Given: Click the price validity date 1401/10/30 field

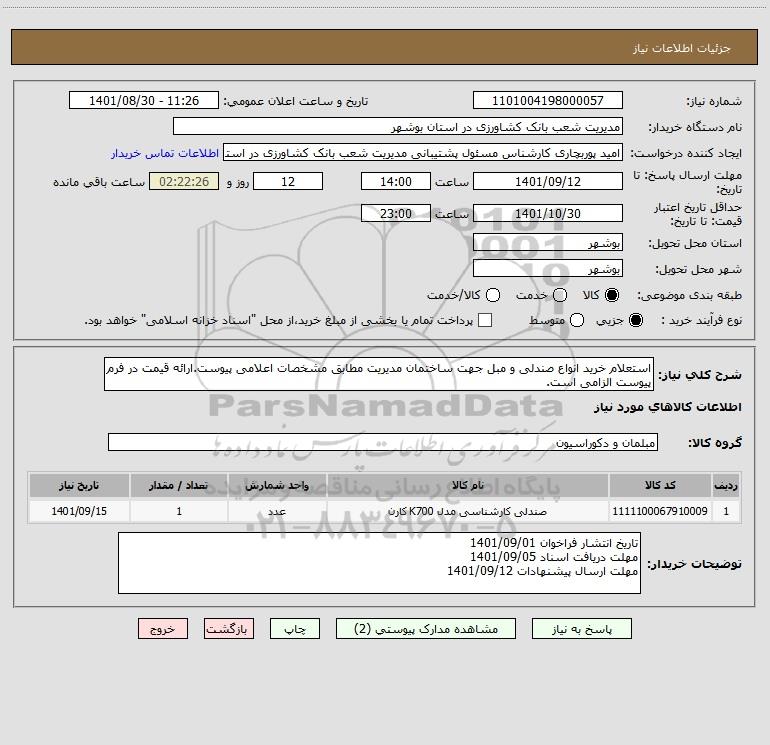Looking at the screenshot, I should 548,213.
